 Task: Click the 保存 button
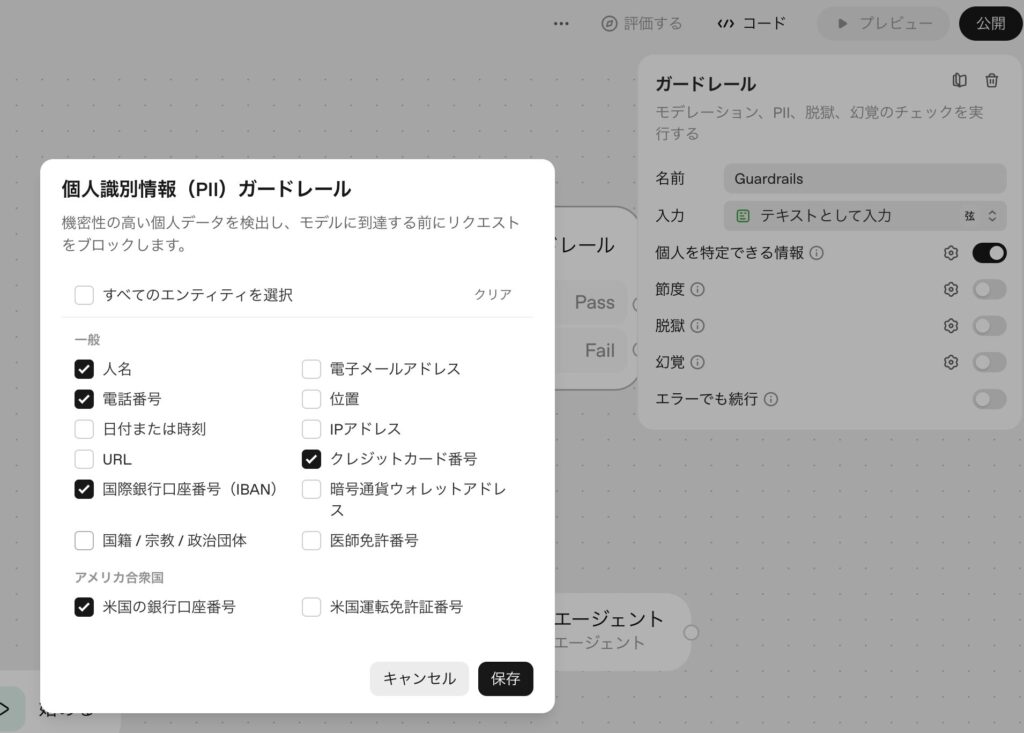(x=505, y=678)
